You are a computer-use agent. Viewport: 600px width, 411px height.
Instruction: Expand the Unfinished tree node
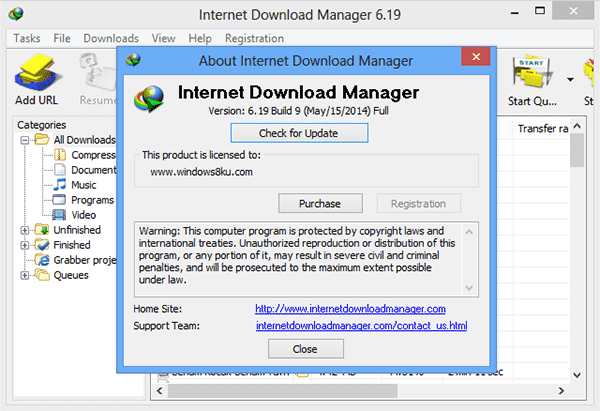[25, 230]
